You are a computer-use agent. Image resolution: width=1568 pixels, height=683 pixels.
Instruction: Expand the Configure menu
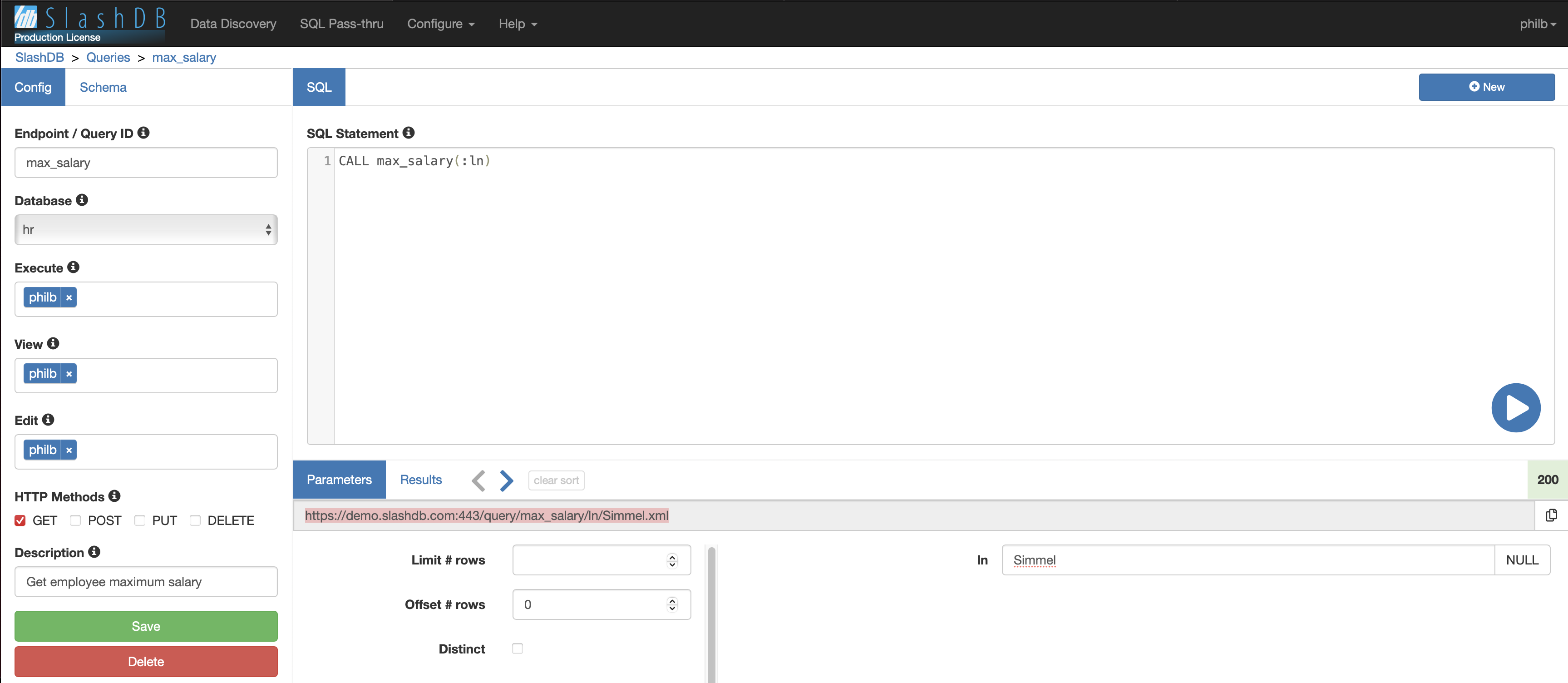point(441,24)
